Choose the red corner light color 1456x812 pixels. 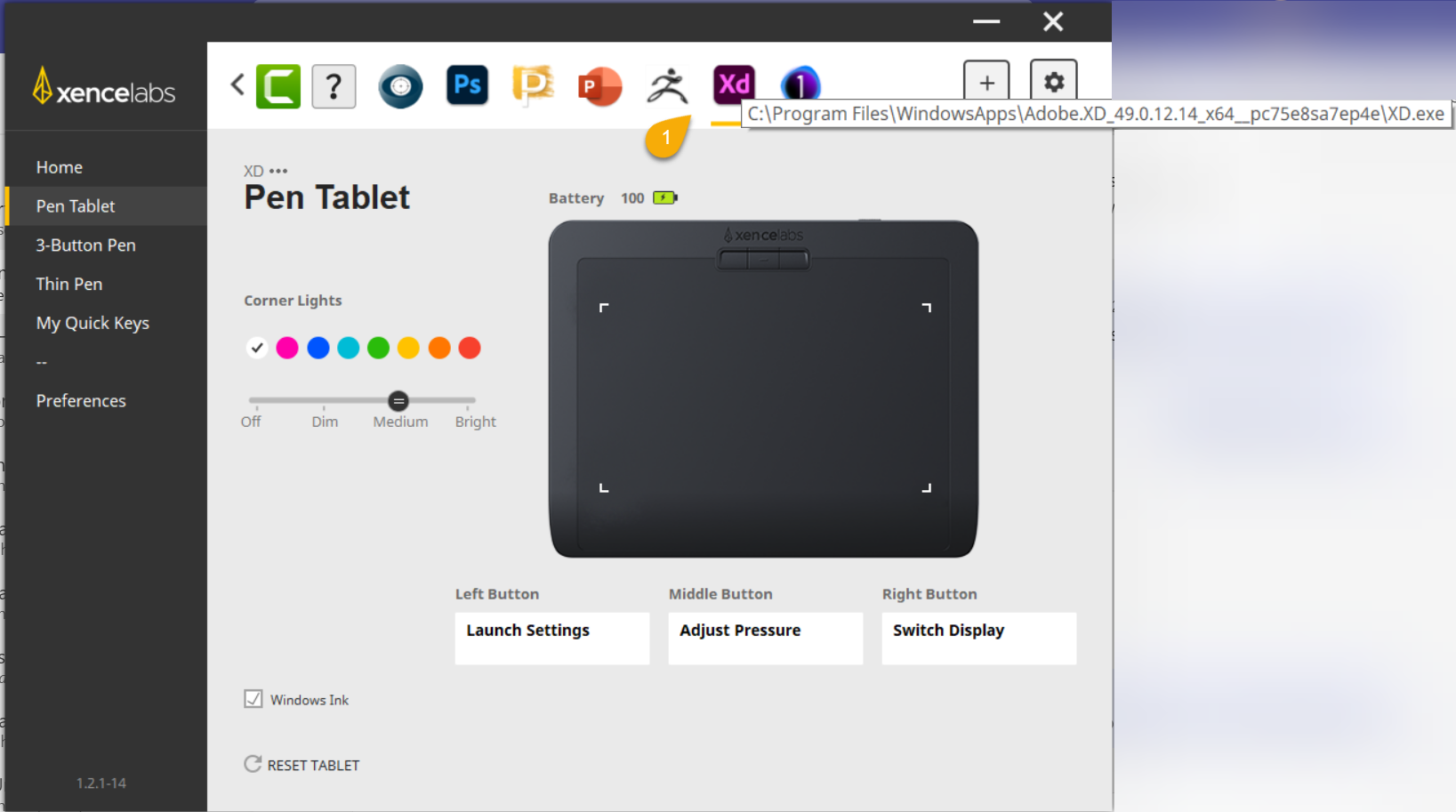pyautogui.click(x=470, y=348)
